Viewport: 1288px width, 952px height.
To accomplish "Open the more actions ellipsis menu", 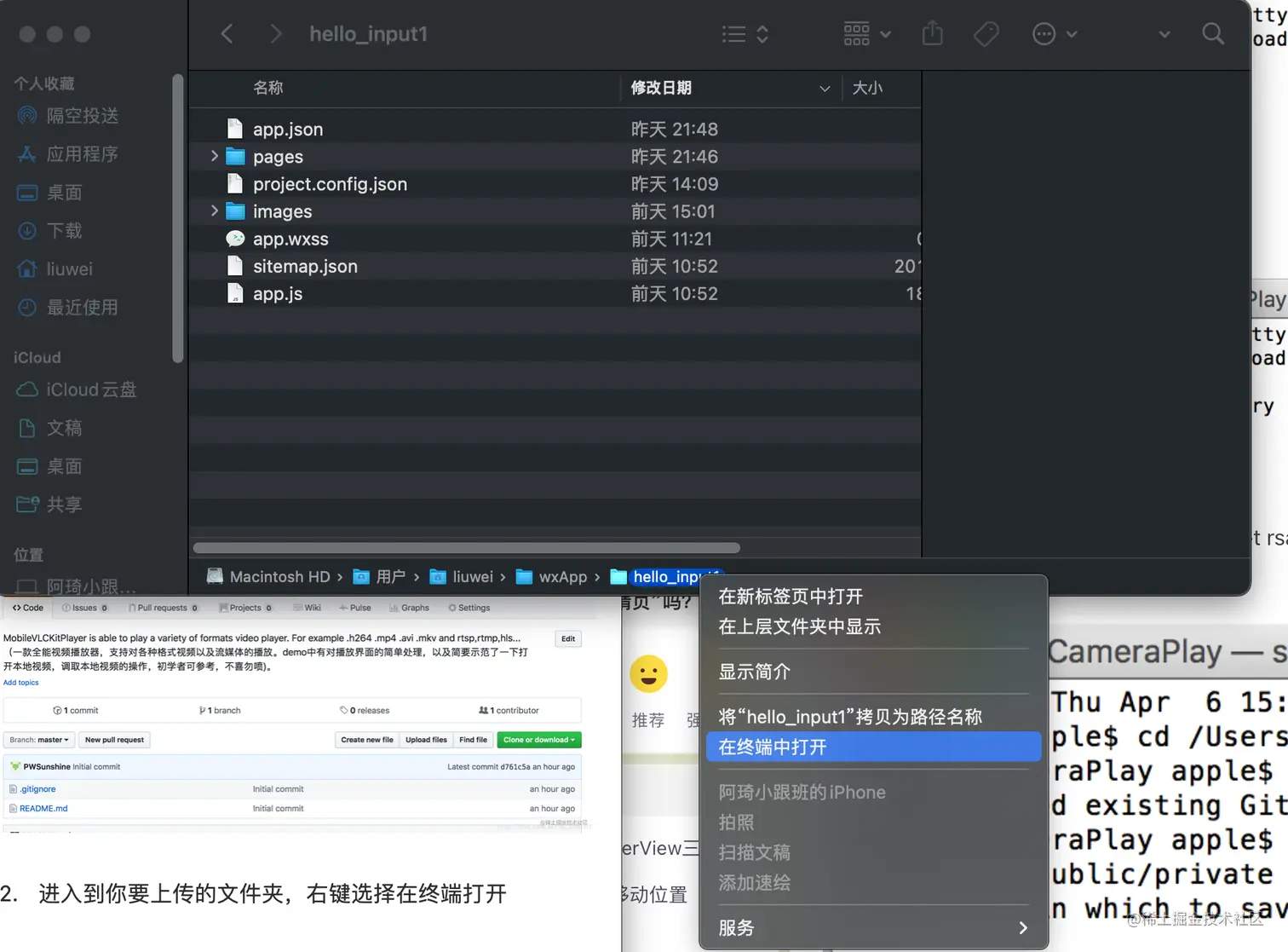I will pos(1055,34).
